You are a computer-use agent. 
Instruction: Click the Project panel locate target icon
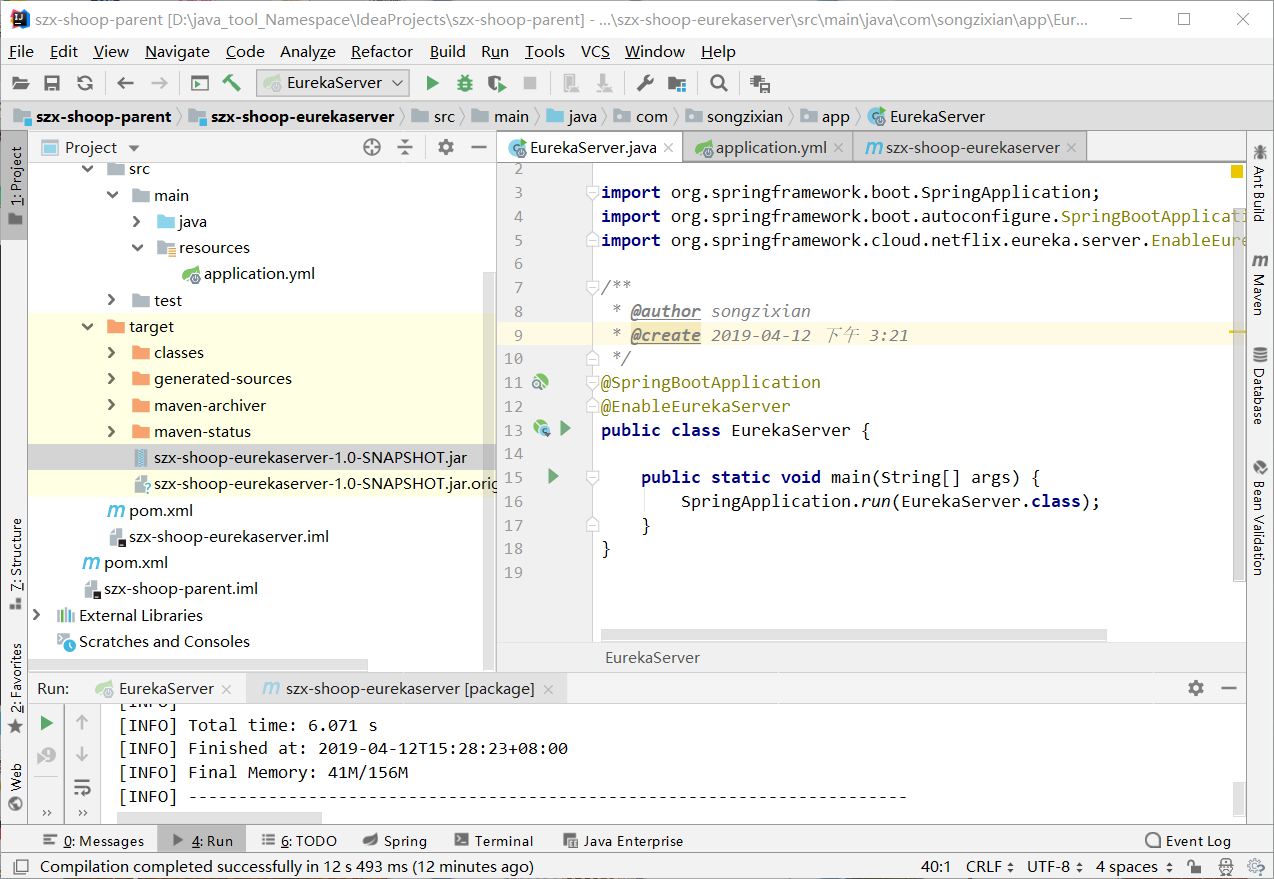click(x=372, y=147)
